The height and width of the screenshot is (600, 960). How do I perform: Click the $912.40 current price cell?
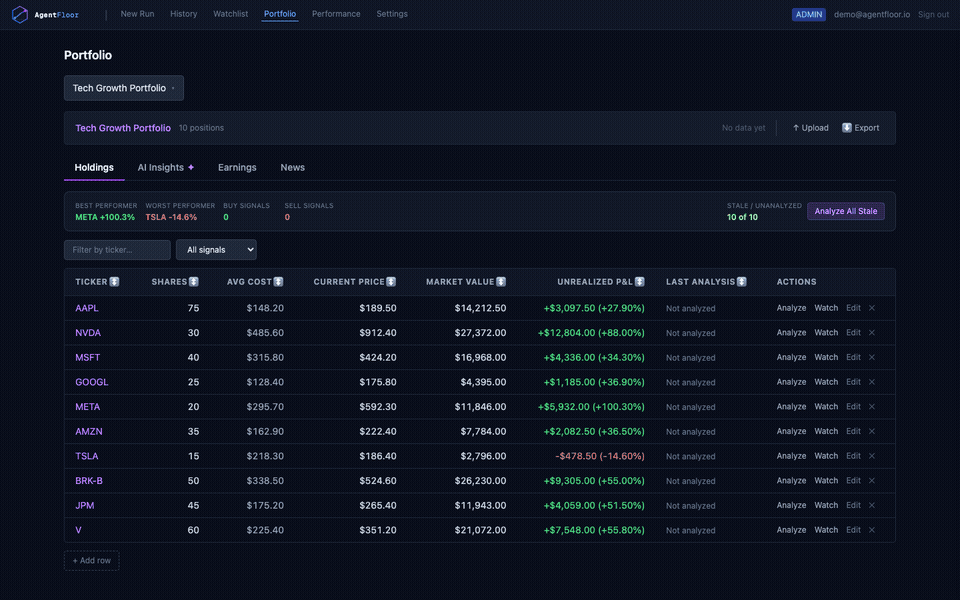[x=378, y=332]
